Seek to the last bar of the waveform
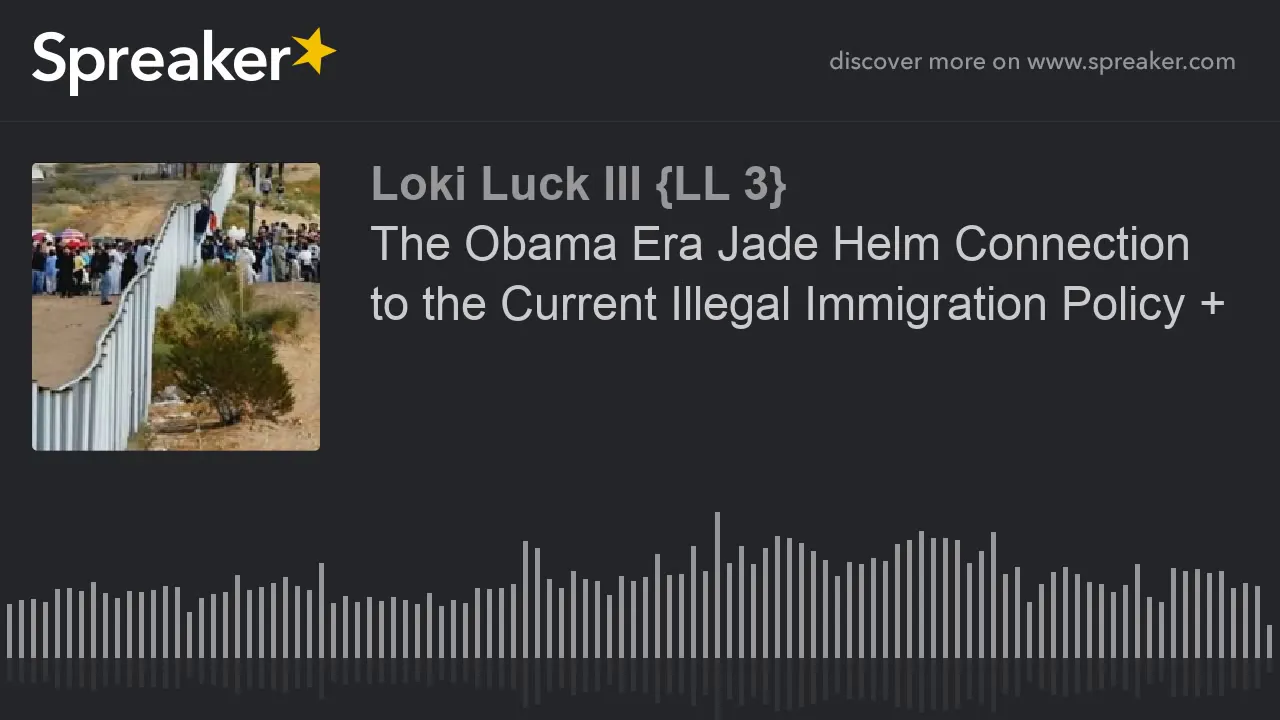The height and width of the screenshot is (720, 1280). pyautogui.click(x=1269, y=641)
